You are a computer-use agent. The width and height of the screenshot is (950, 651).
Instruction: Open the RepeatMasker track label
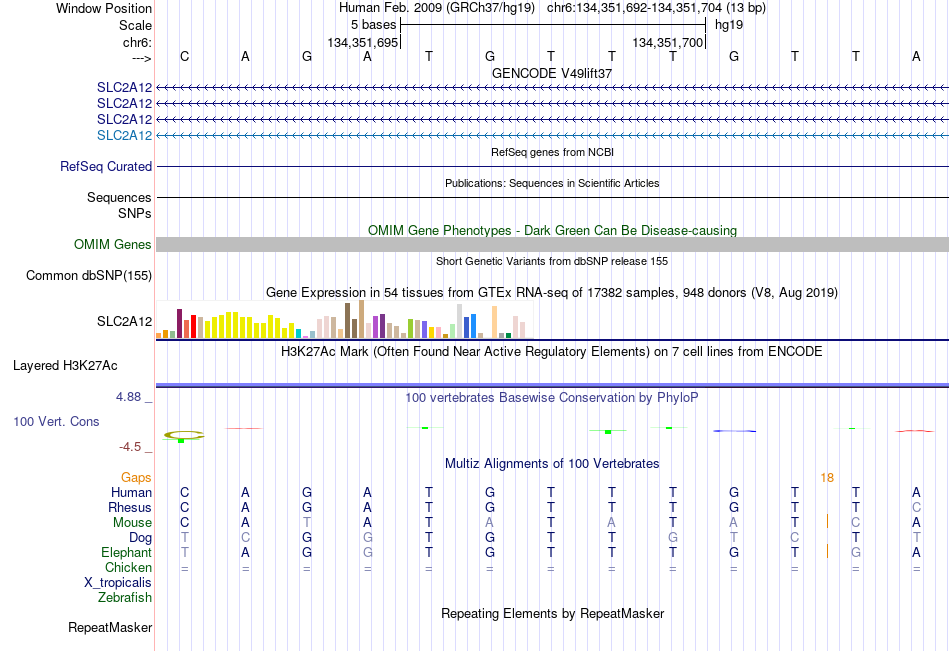[x=110, y=627]
